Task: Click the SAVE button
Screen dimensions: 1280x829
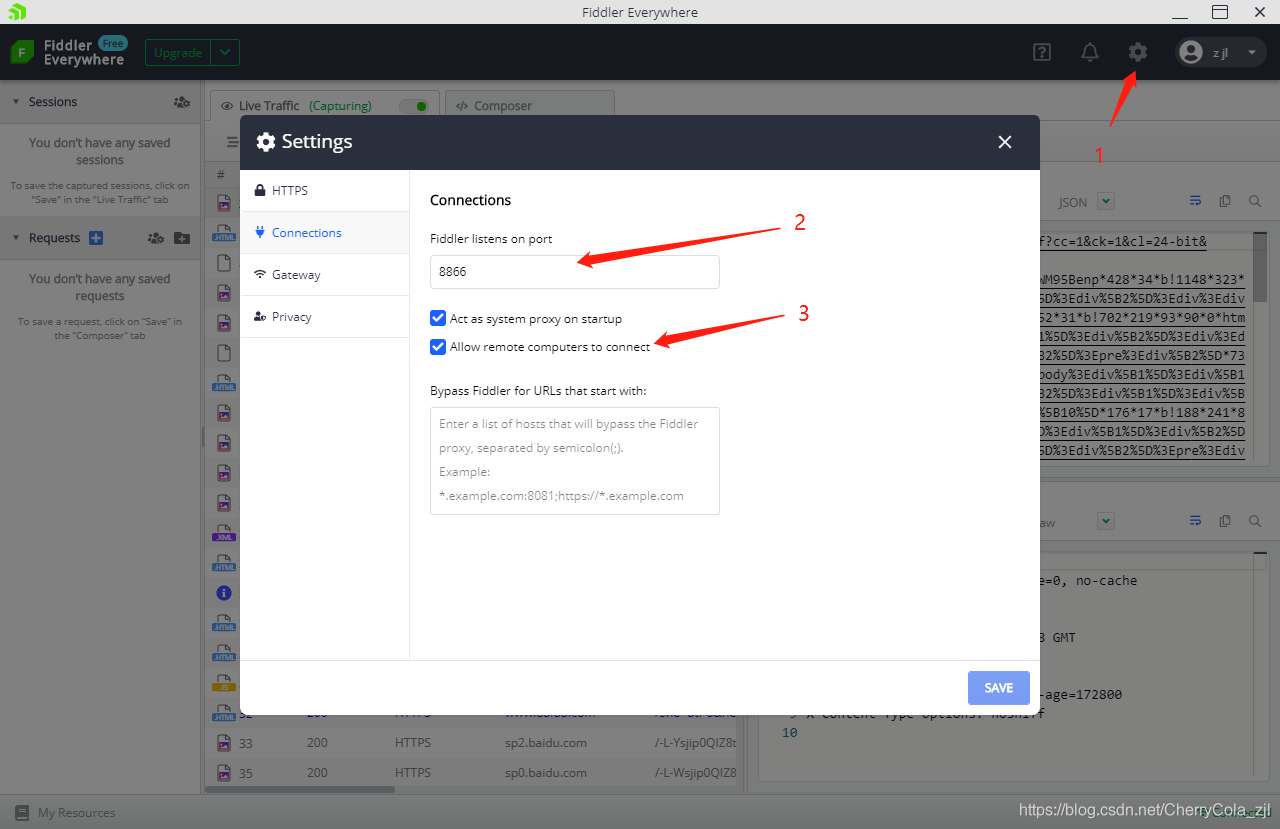Action: pyautogui.click(x=998, y=688)
